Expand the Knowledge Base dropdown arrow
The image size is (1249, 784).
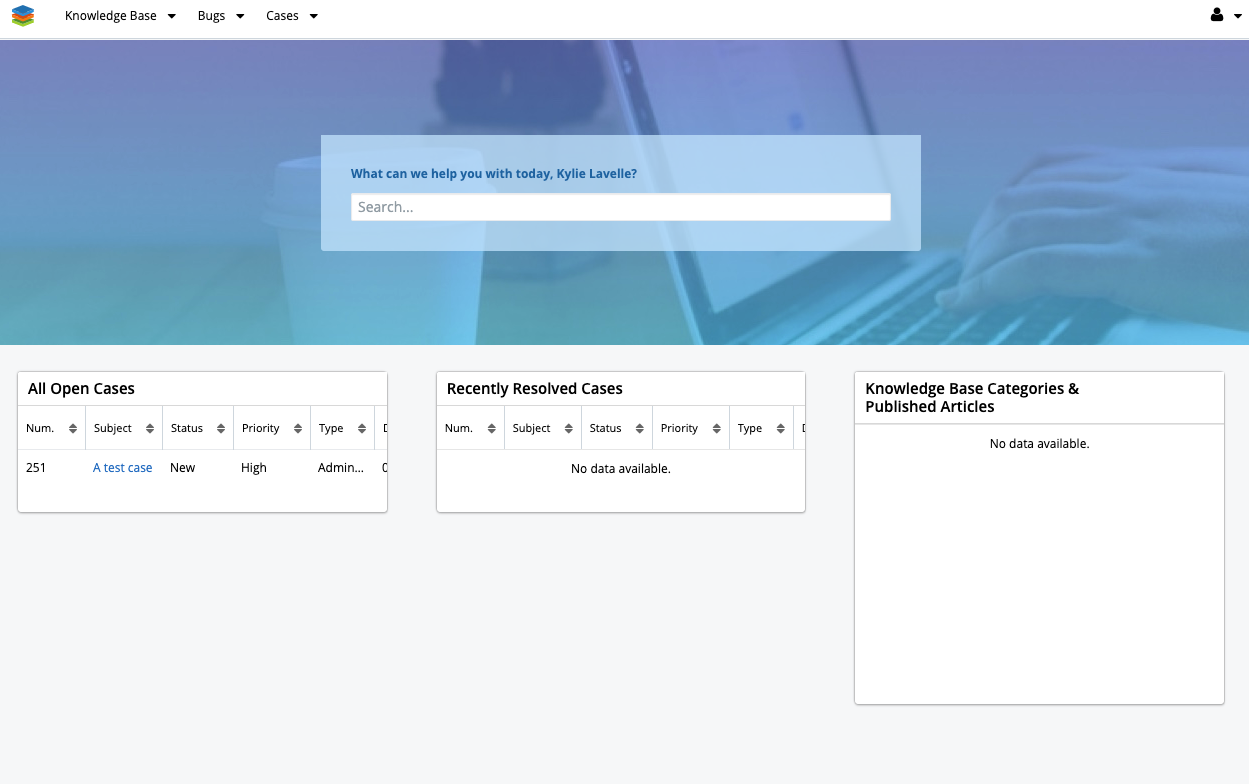(171, 16)
